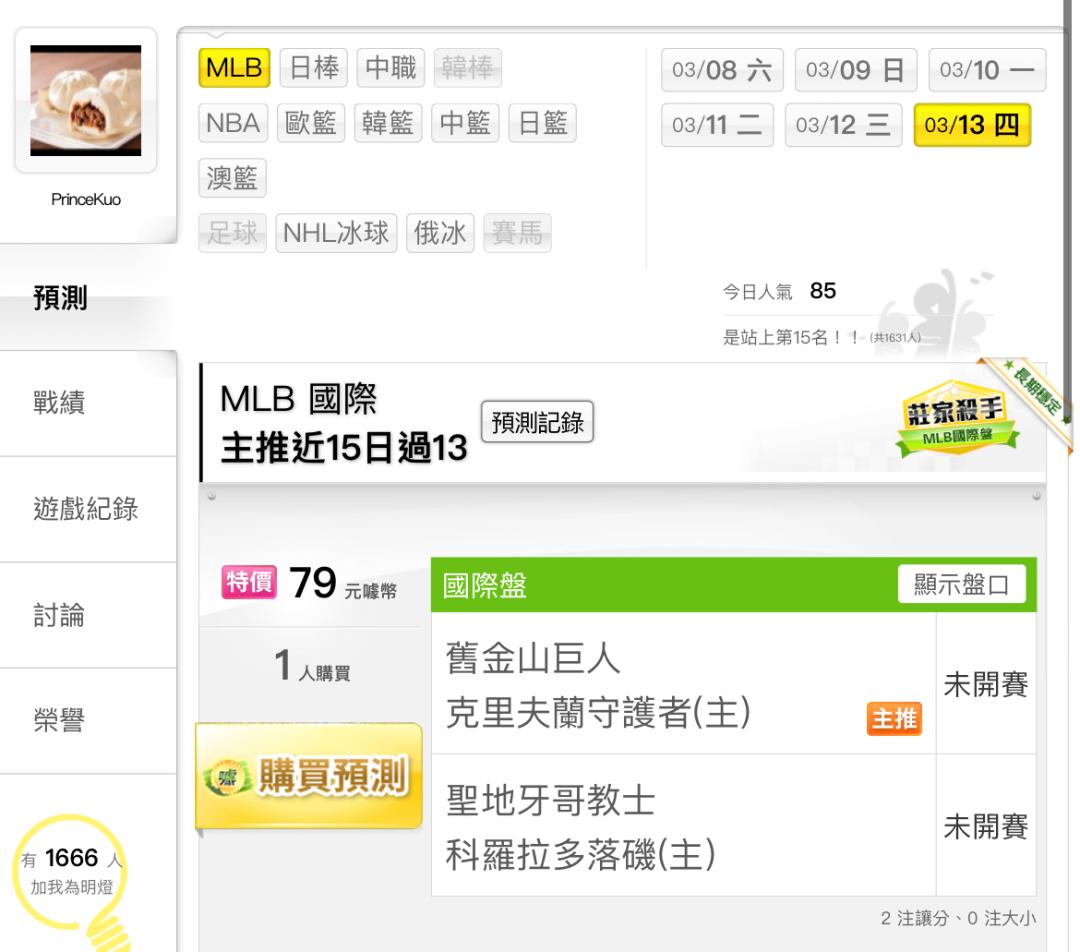The image size is (1080, 952).
Task: Select the NBA league filter
Action: pyautogui.click(x=233, y=123)
